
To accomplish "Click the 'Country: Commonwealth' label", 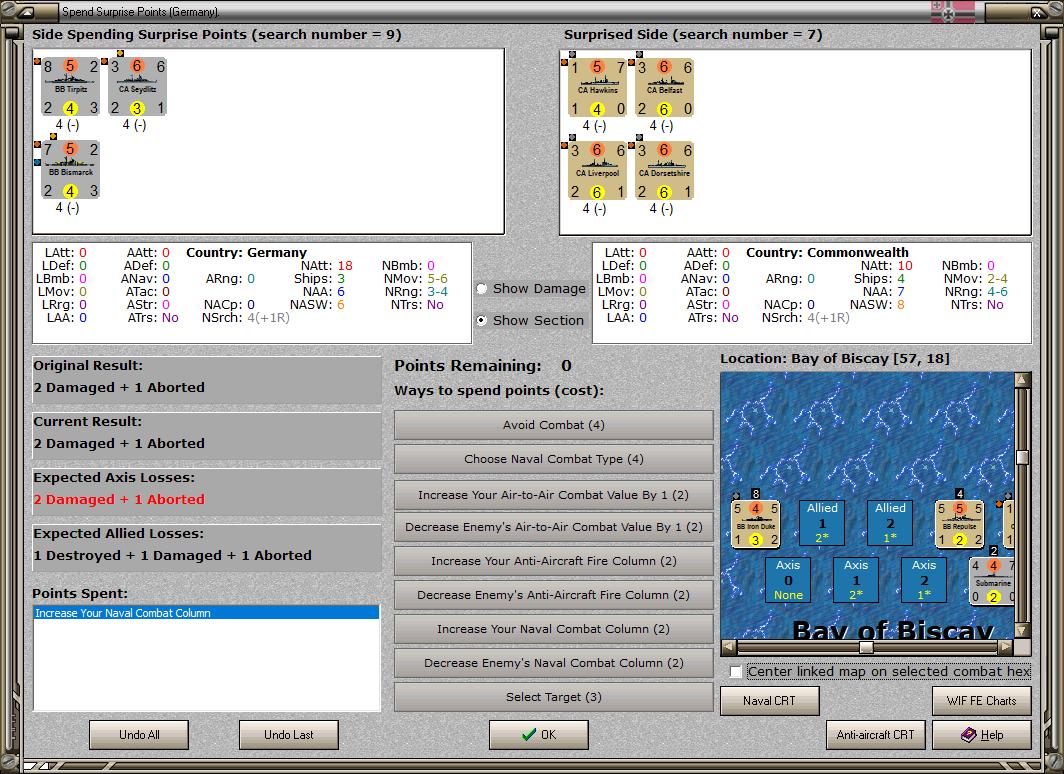I will [827, 252].
